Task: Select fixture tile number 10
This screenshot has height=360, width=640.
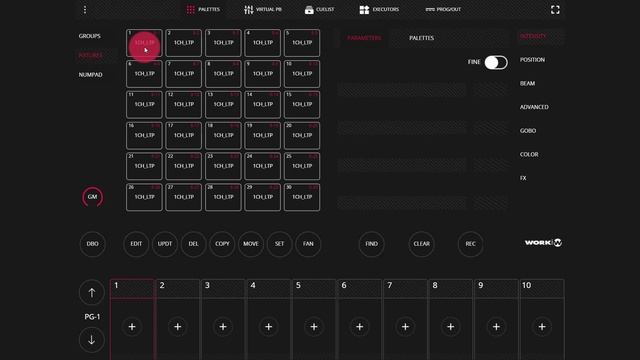Action: [302, 74]
